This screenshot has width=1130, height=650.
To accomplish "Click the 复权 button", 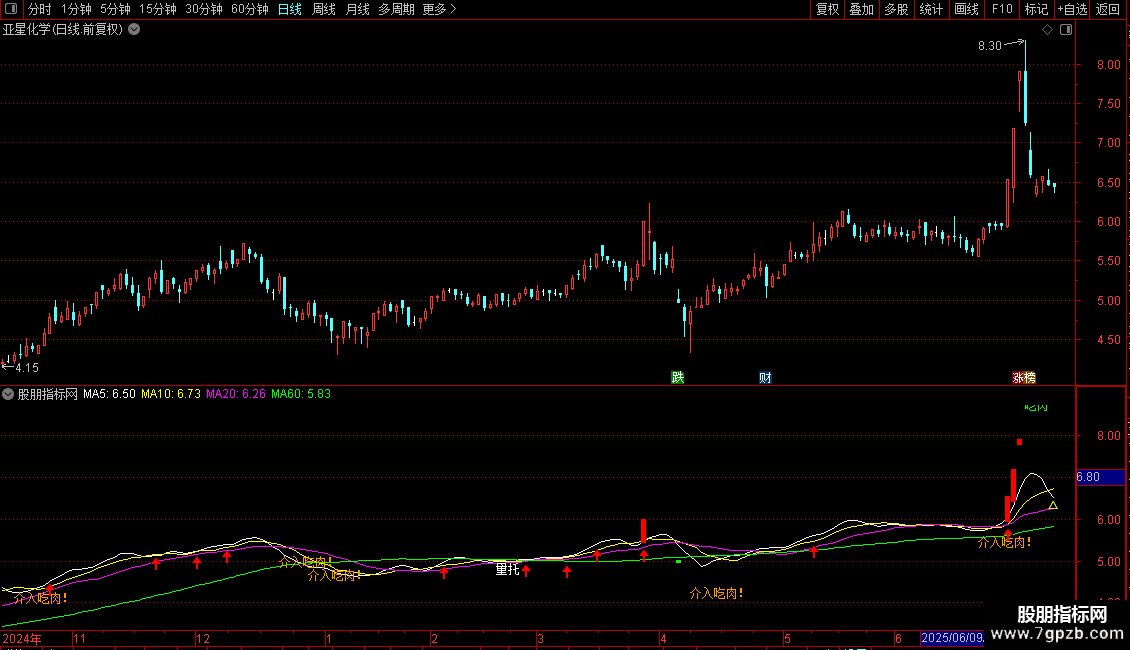I will click(827, 9).
